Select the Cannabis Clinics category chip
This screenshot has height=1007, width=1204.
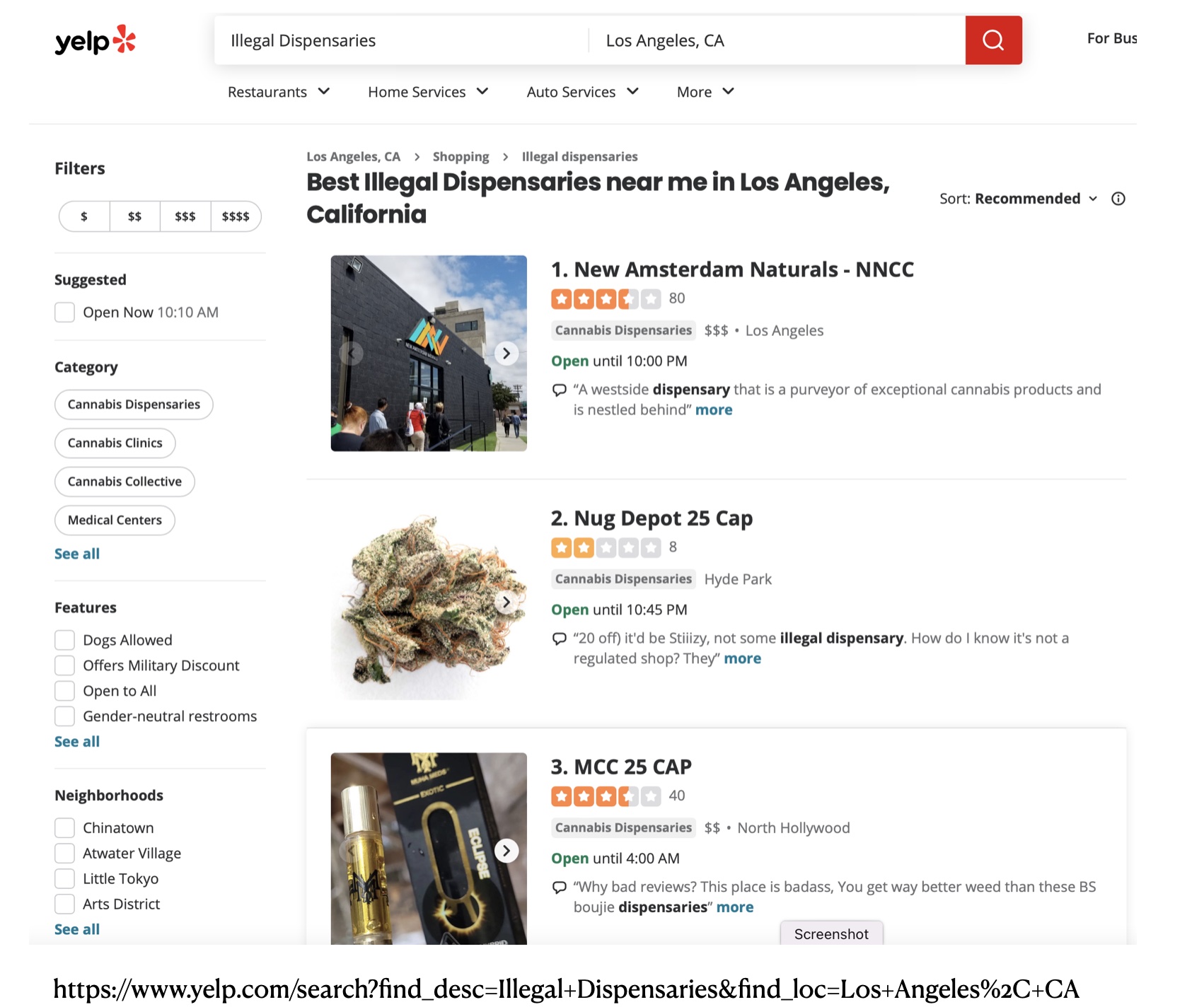click(x=115, y=443)
